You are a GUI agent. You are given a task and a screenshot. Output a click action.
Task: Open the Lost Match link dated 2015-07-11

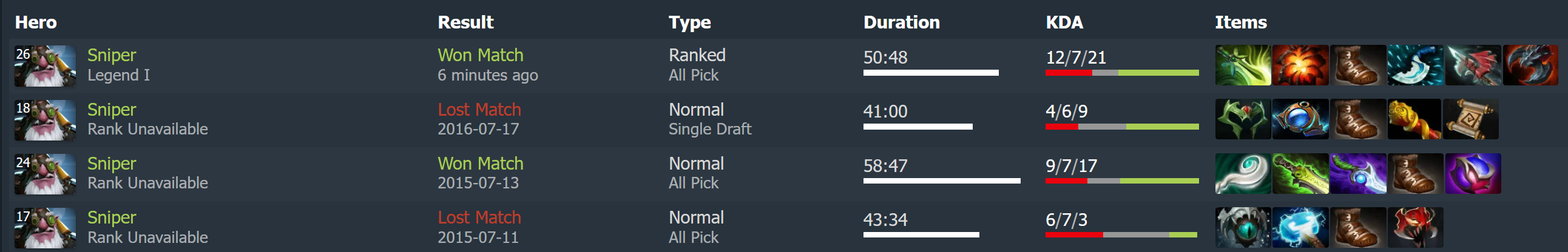pos(479,217)
